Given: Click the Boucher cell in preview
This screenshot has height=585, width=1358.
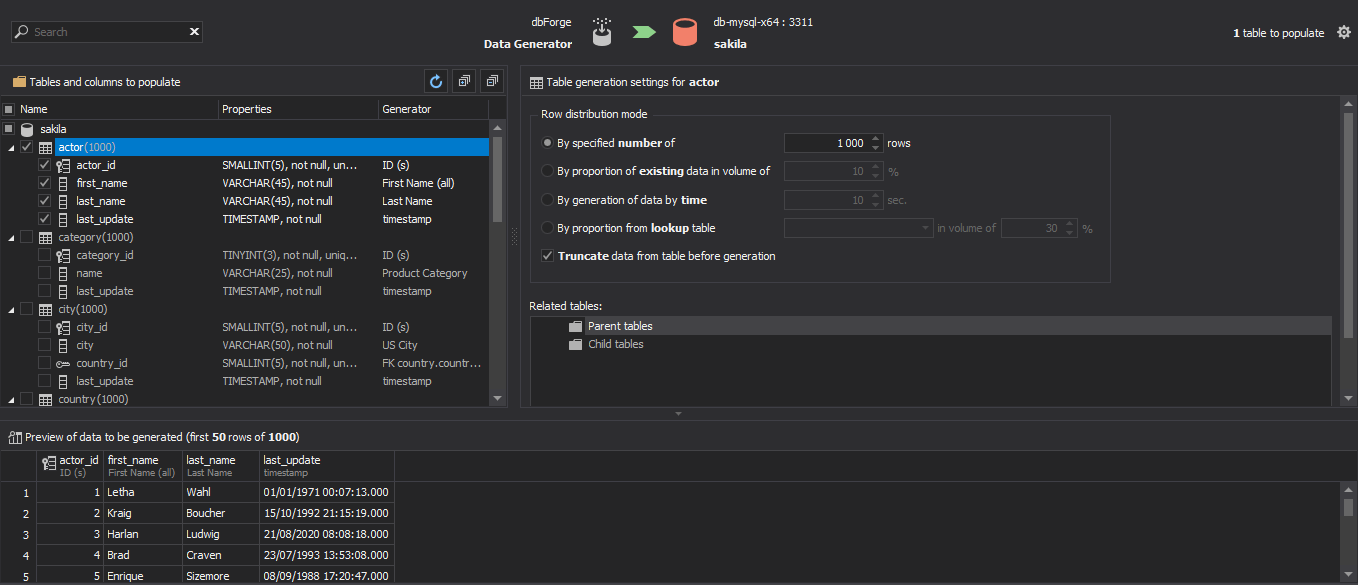Looking at the screenshot, I should click(x=221, y=513).
